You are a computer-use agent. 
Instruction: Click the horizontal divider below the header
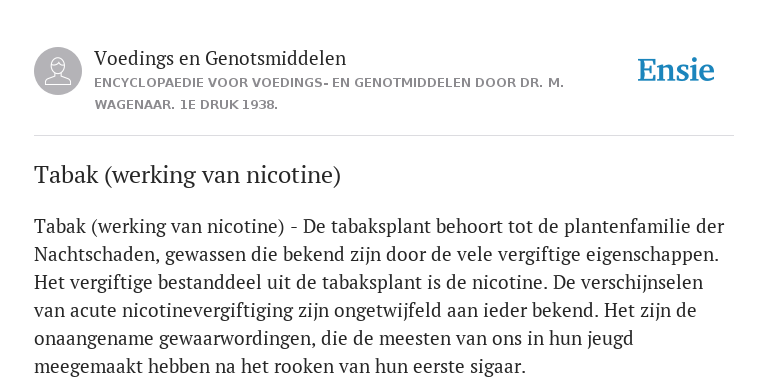click(384, 135)
